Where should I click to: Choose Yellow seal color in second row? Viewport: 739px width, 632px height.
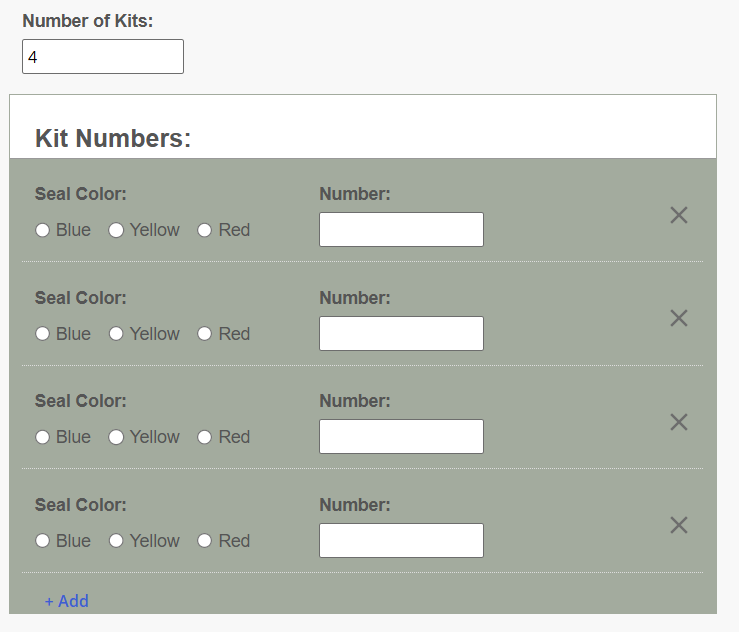point(116,334)
